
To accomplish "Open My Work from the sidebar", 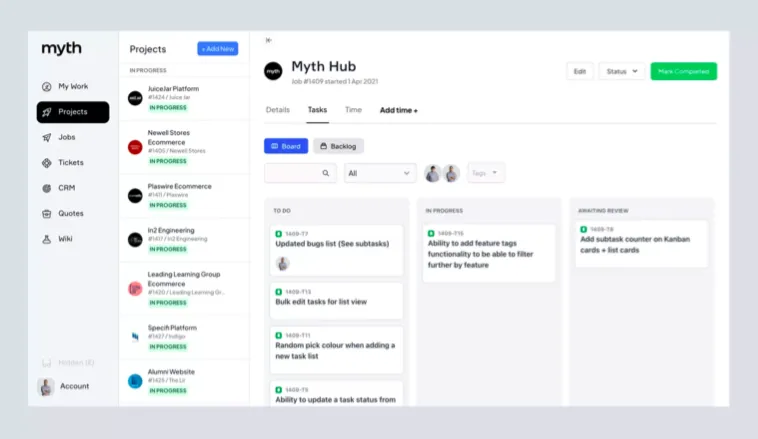I will point(73,87).
